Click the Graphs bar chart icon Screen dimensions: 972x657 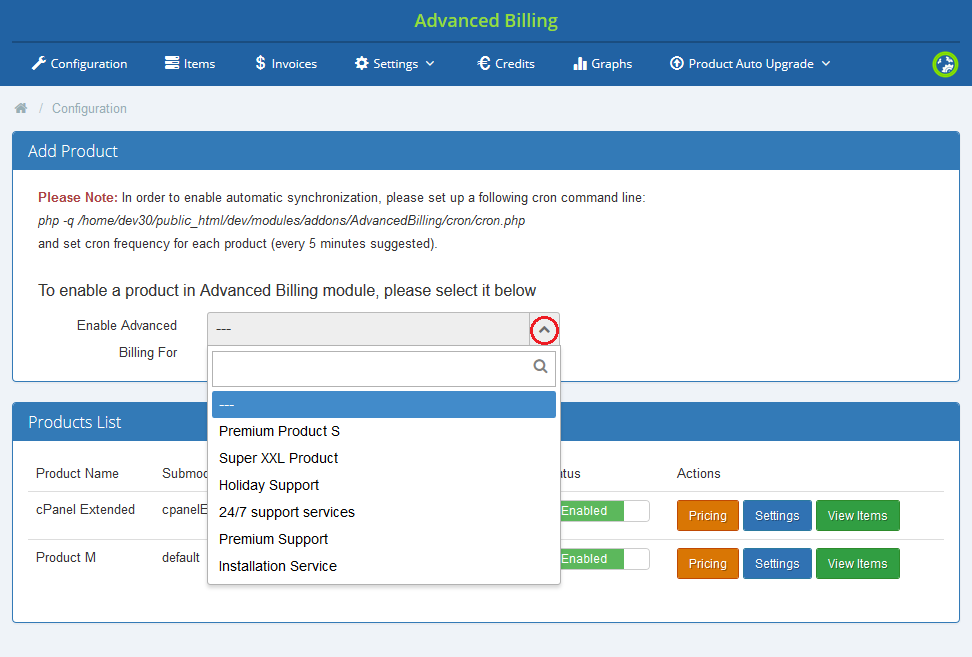click(580, 63)
